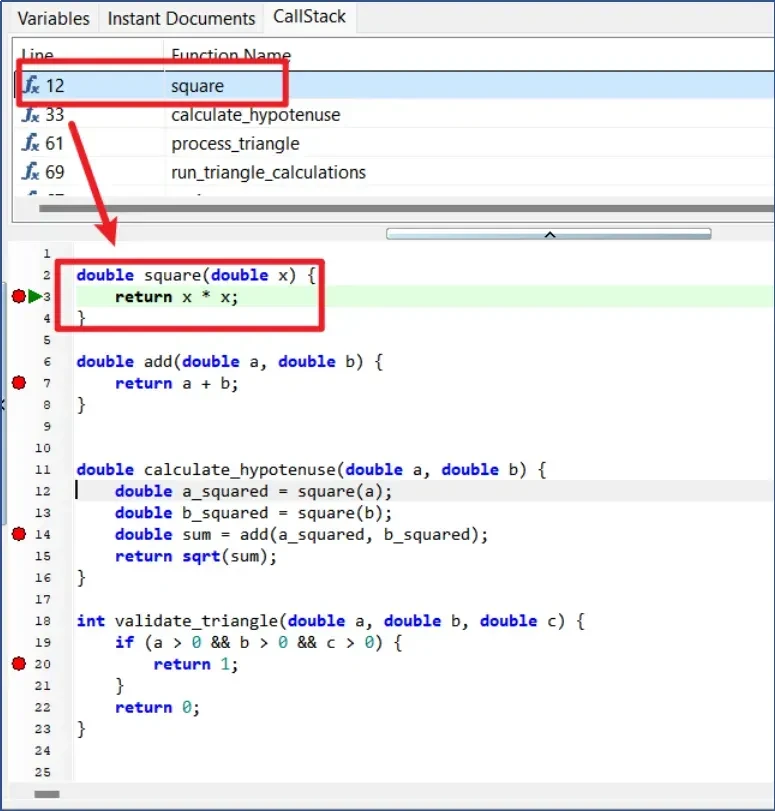775x811 pixels.
Task: Click the 'double sum = add(...)' line
Action: 302,534
